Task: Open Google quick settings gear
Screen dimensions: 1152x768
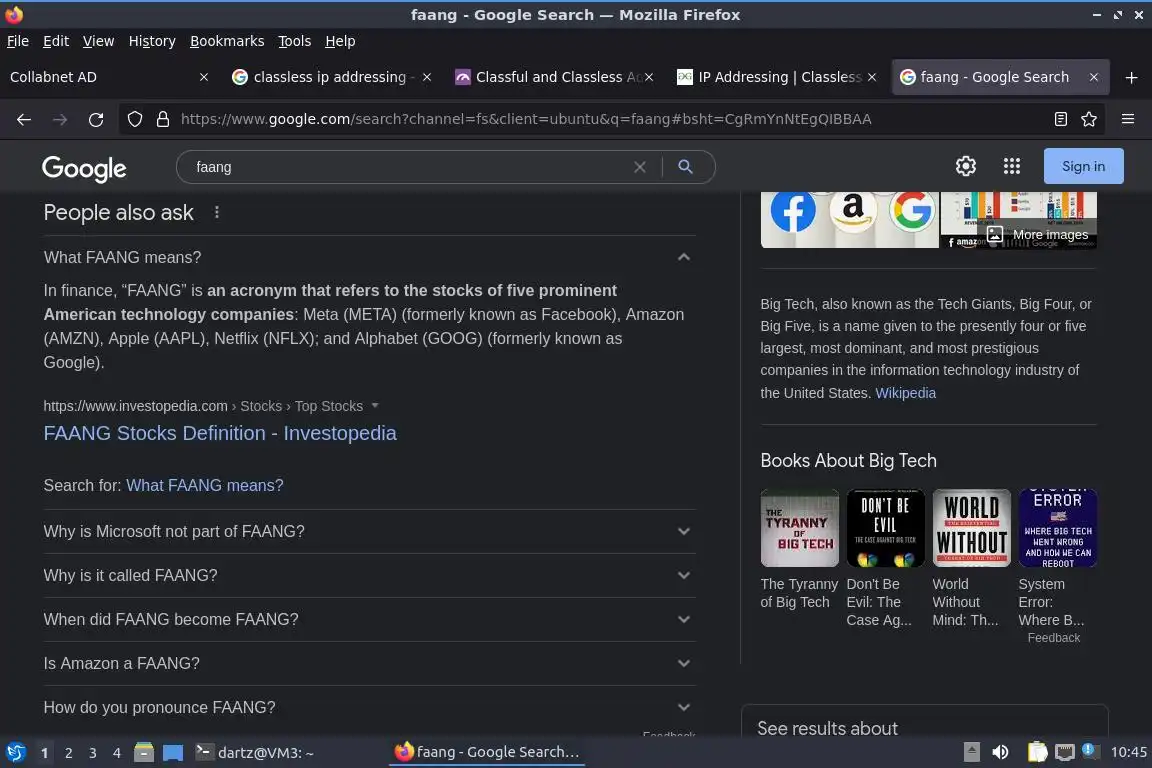Action: [965, 166]
